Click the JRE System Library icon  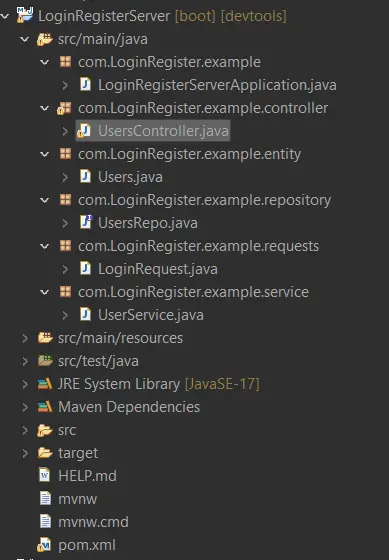(x=45, y=384)
